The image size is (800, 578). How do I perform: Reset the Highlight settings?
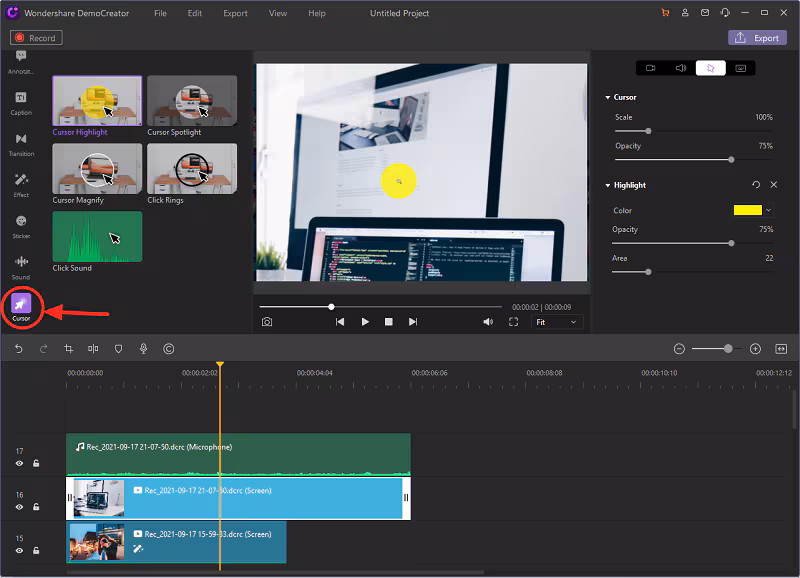pyautogui.click(x=756, y=185)
